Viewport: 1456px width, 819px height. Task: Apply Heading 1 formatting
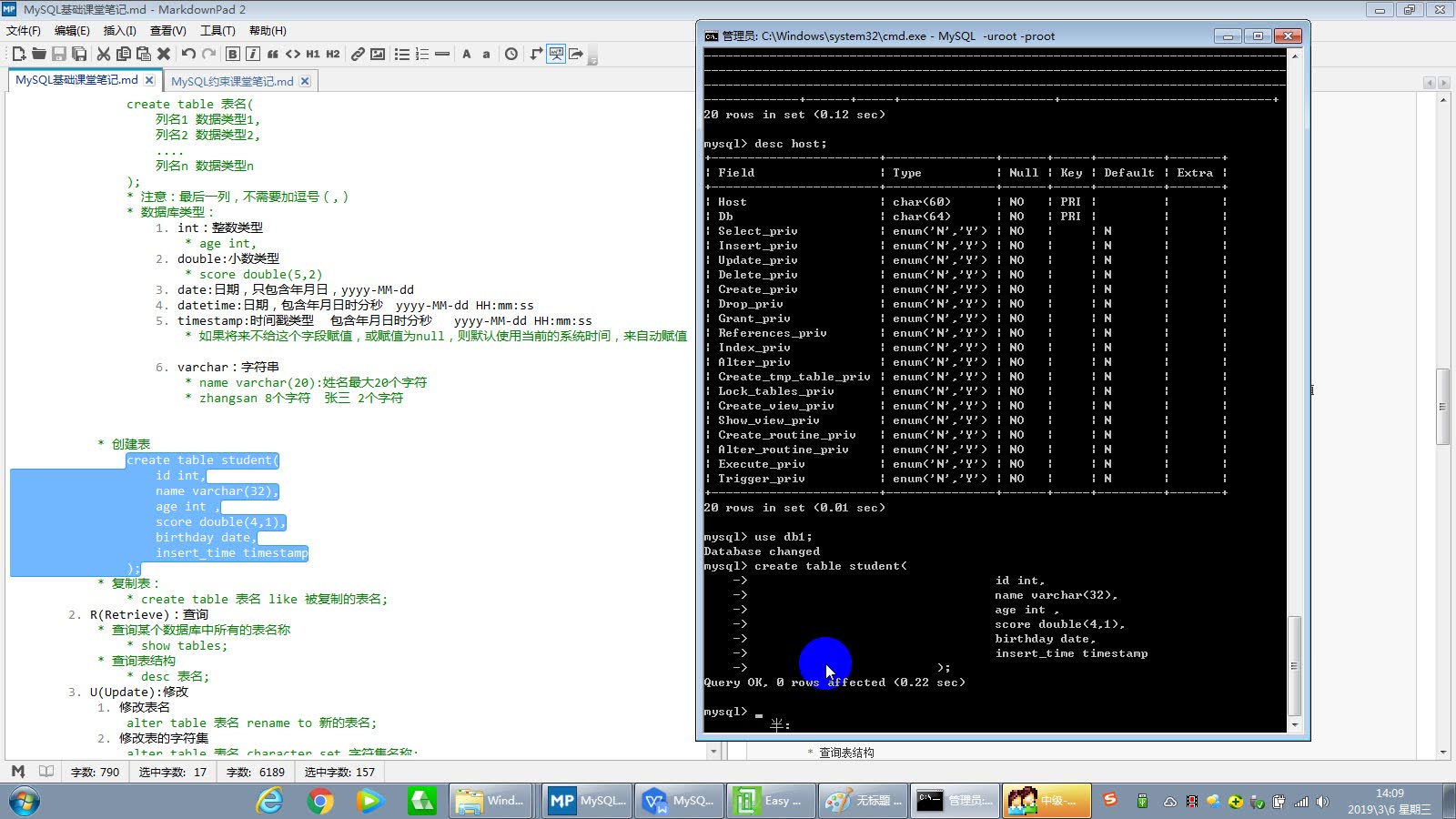313,54
